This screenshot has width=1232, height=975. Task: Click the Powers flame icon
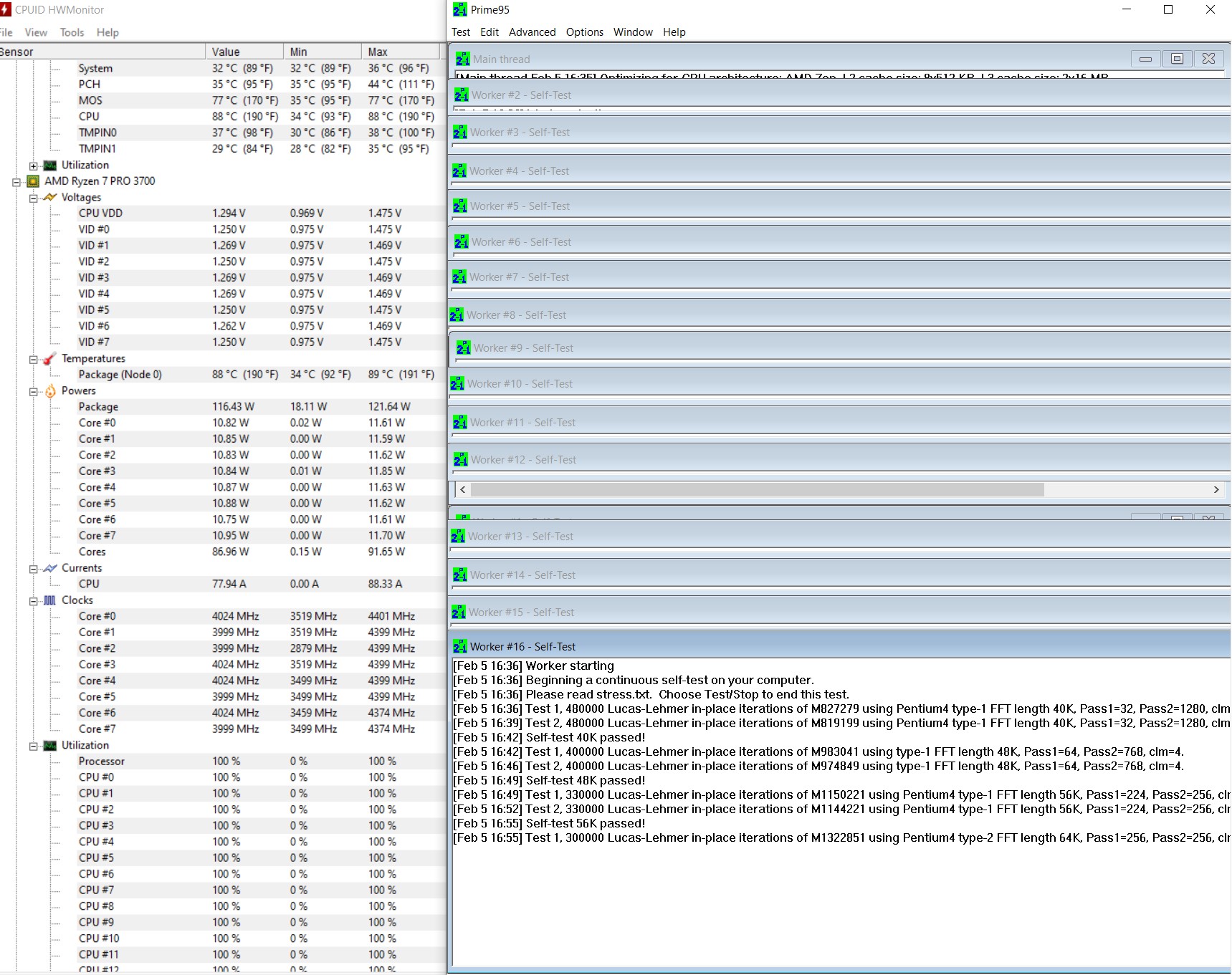50,390
